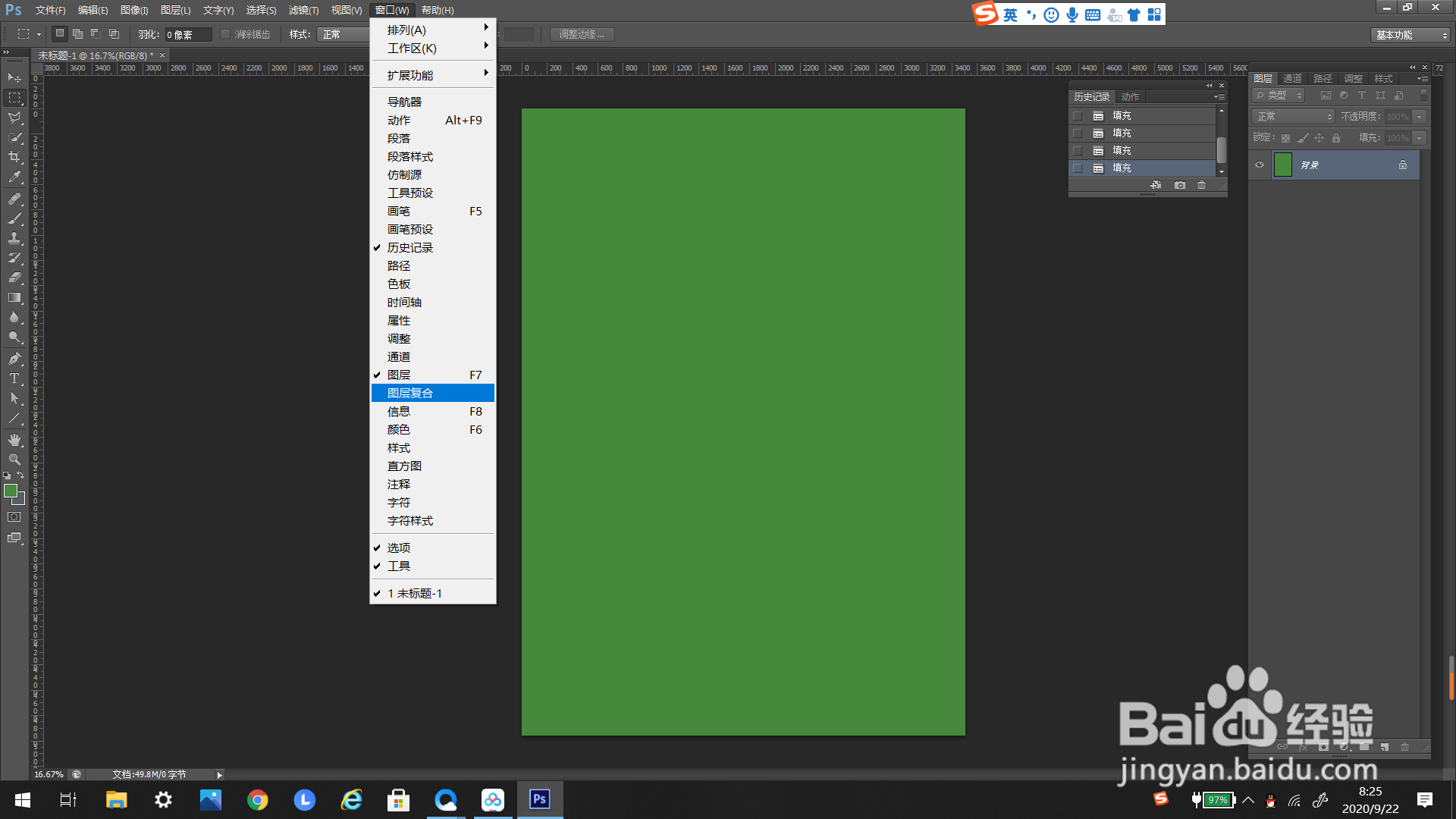Screen dimensions: 1456x819
Task: Hide the Background layer with eye icon
Action: [x=1260, y=165]
